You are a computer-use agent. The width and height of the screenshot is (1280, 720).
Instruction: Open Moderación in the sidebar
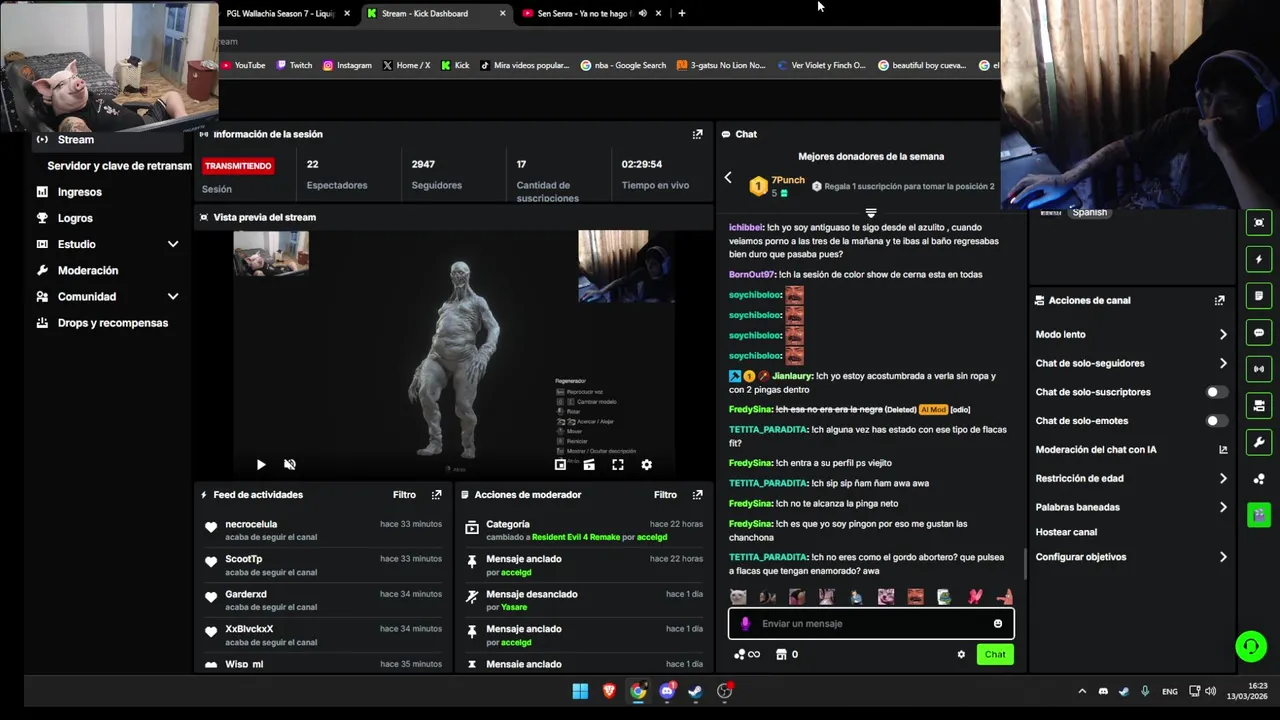88,270
